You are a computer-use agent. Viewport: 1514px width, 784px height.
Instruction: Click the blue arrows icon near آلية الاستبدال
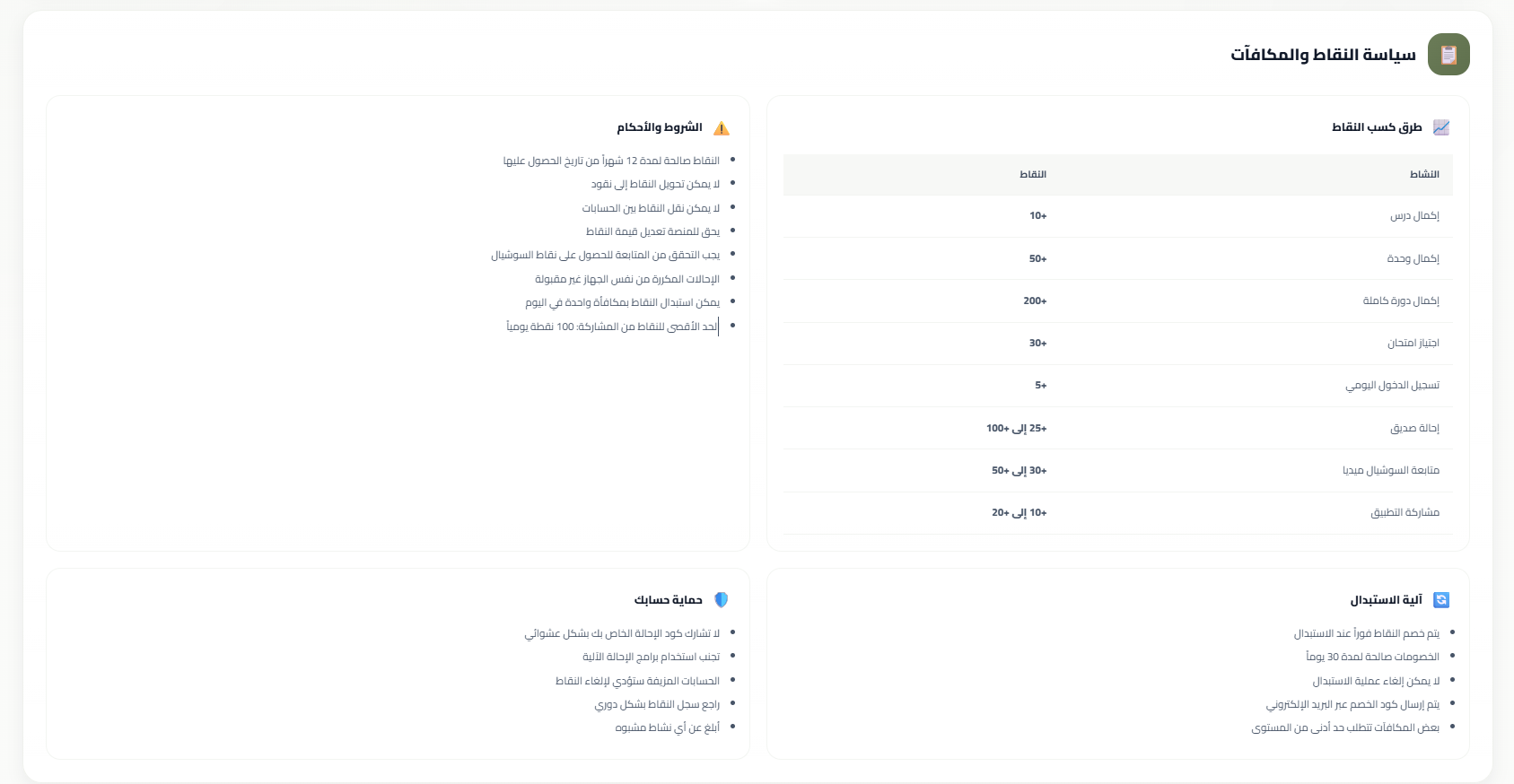click(x=1441, y=600)
